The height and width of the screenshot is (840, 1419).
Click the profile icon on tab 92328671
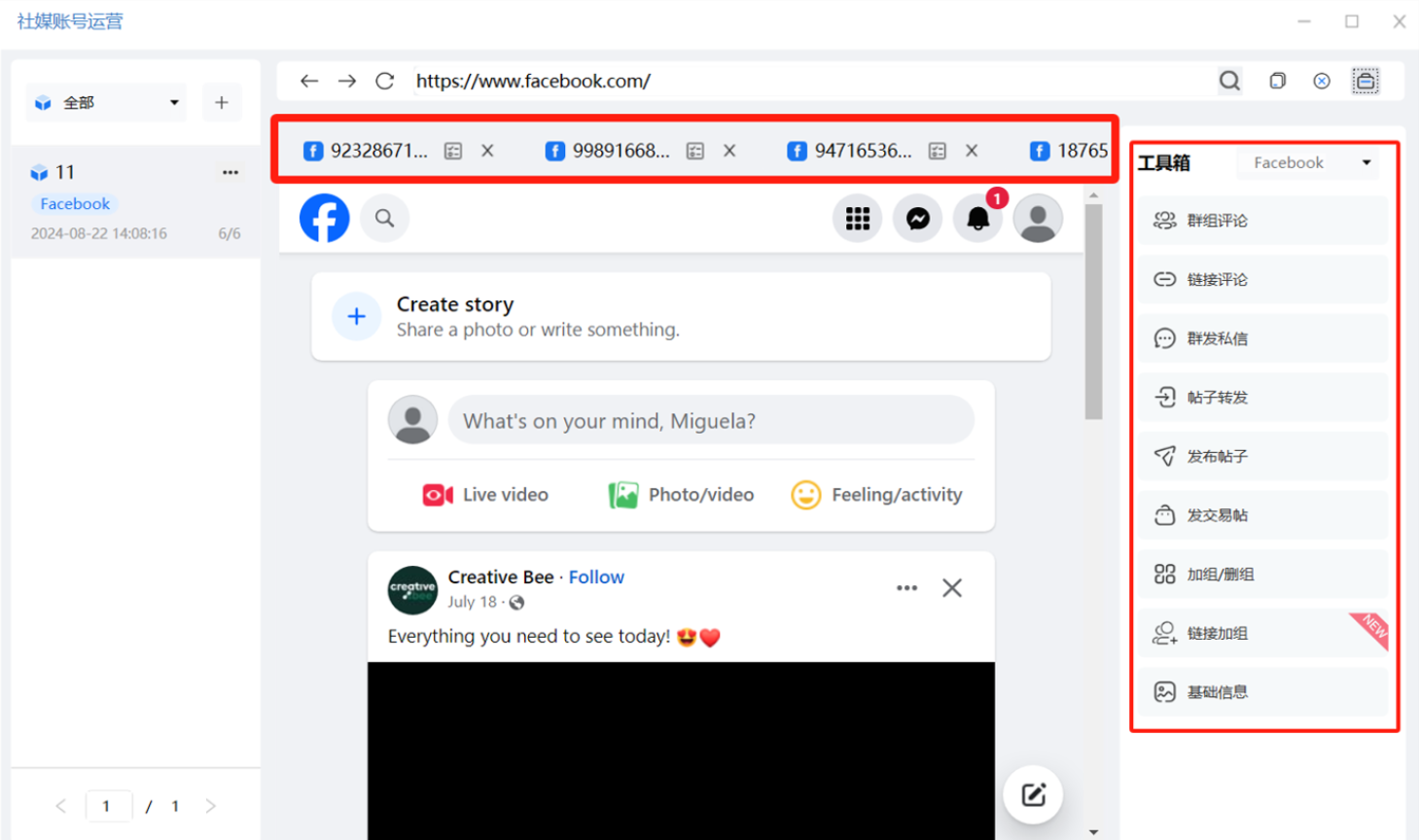tap(453, 151)
